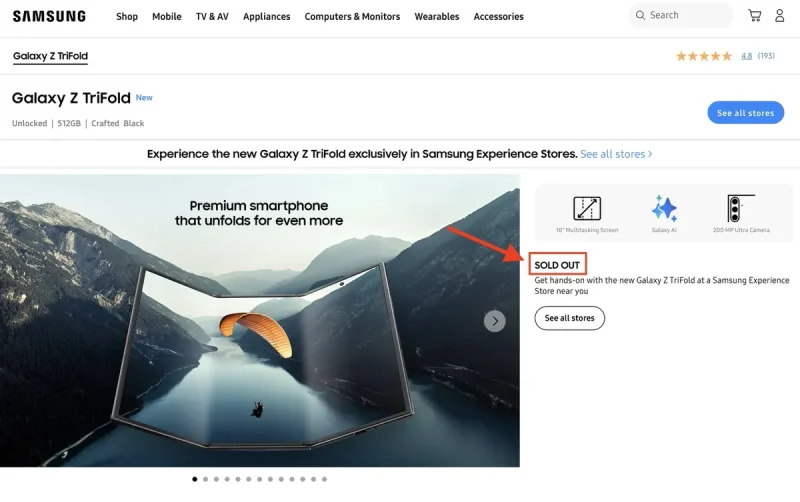Screen dimensions: 800x502
Task: Open the Mobile menu
Action: point(167,17)
